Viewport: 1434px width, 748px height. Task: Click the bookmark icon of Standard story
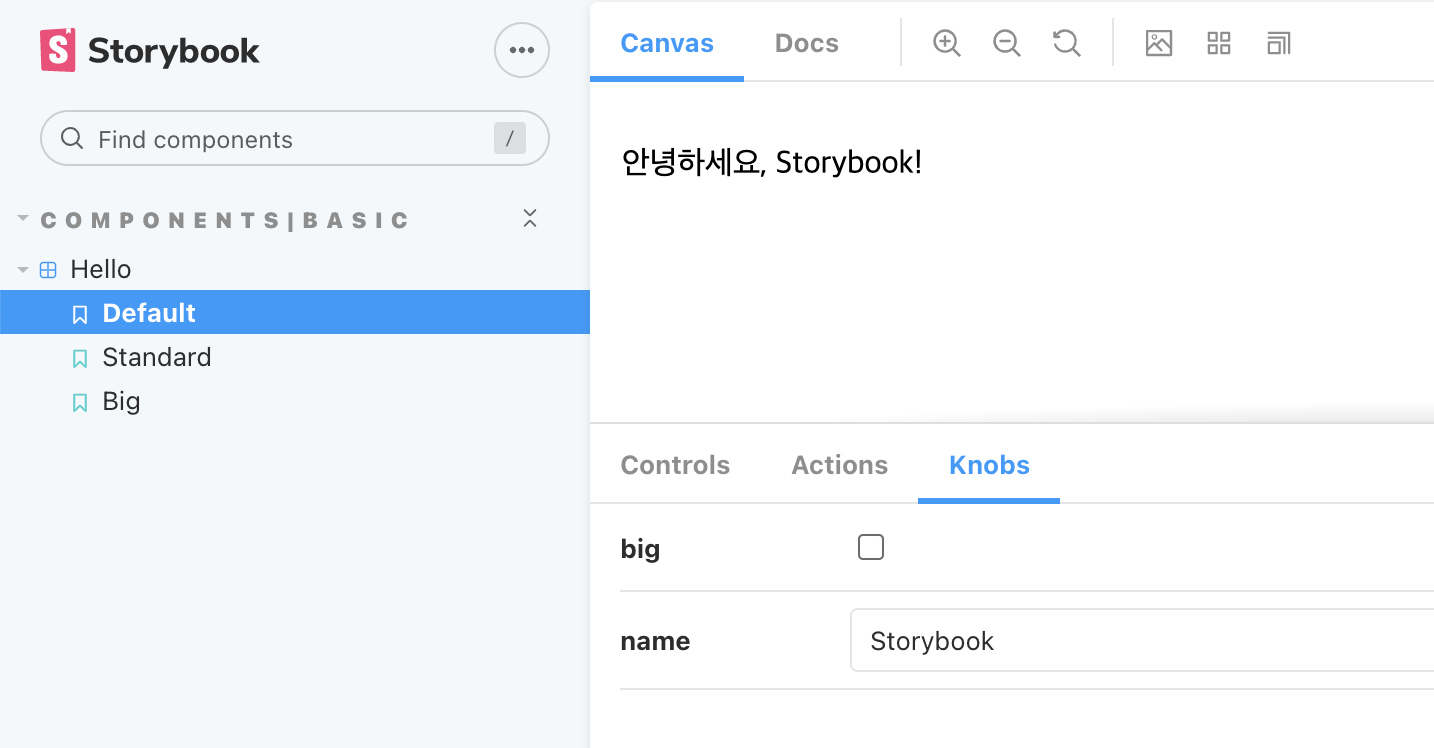pyautogui.click(x=80, y=359)
